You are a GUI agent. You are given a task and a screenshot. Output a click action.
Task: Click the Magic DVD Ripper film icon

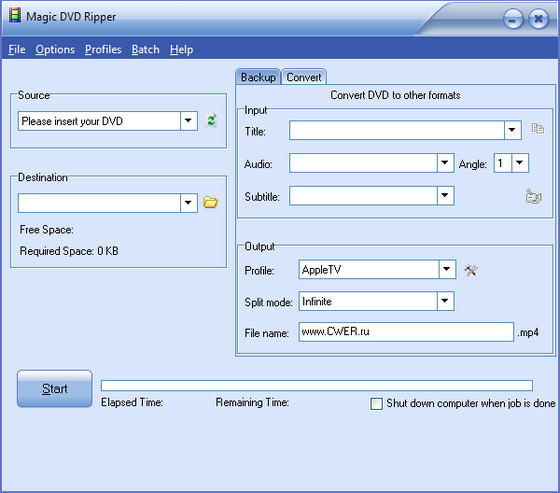tap(15, 16)
